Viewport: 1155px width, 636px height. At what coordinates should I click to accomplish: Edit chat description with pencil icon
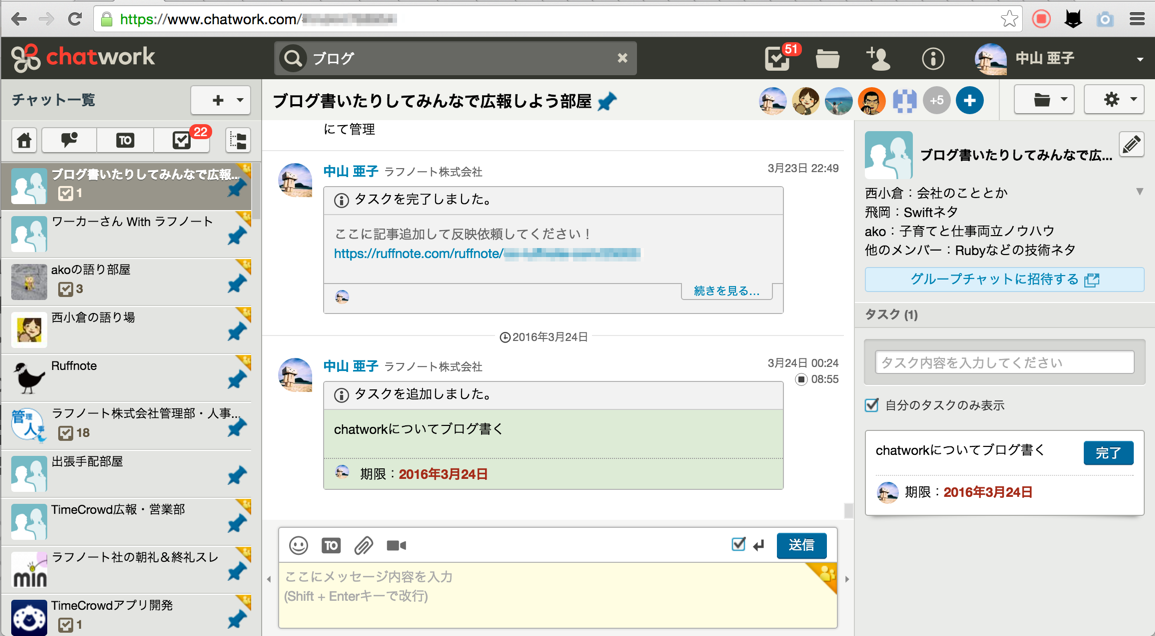[x=1131, y=145]
